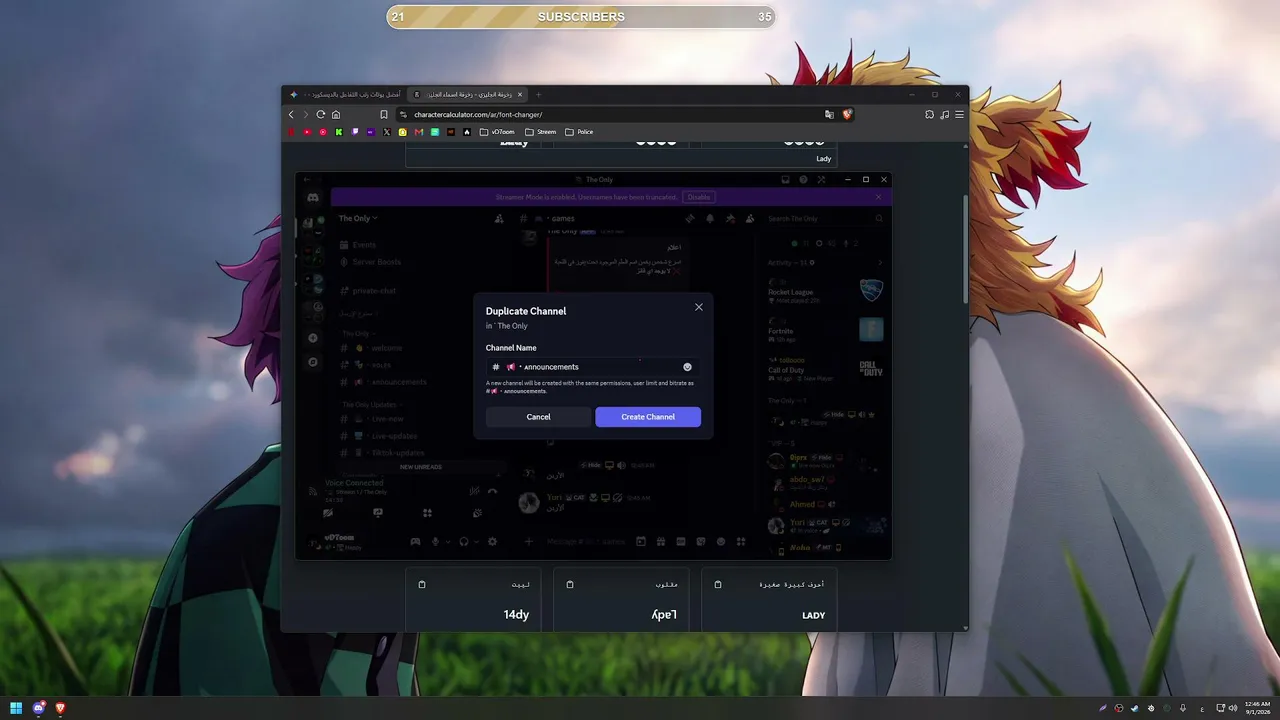Open the private-chat channel

pyautogui.click(x=374, y=291)
